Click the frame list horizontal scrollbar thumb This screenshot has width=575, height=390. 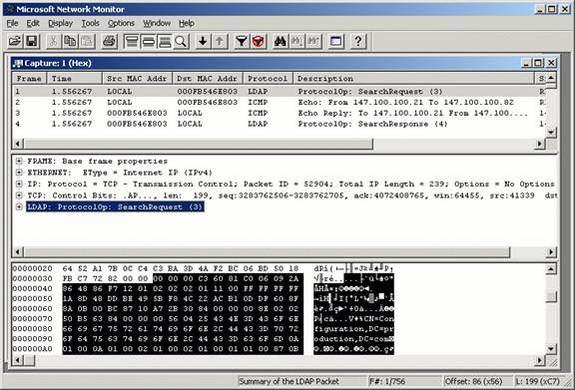(198, 144)
